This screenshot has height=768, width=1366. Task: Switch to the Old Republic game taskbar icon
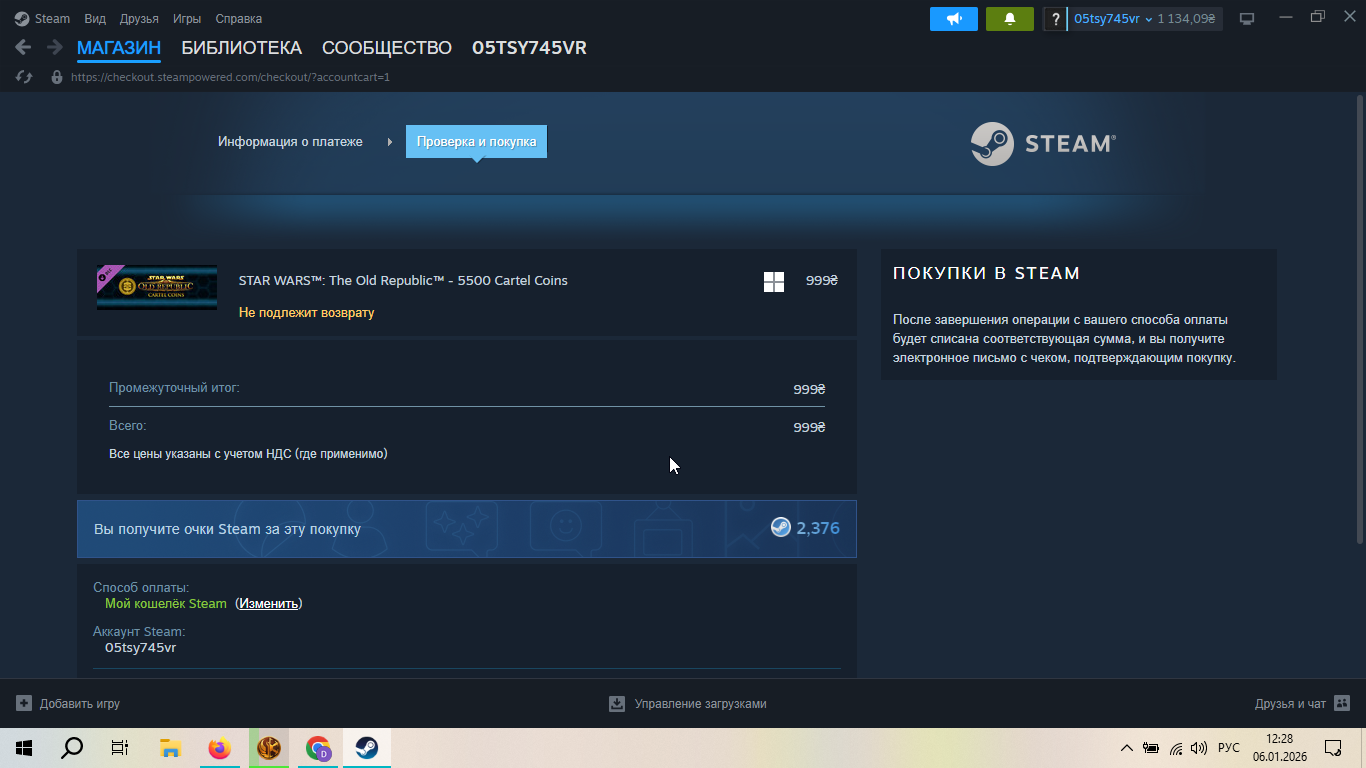coord(269,748)
